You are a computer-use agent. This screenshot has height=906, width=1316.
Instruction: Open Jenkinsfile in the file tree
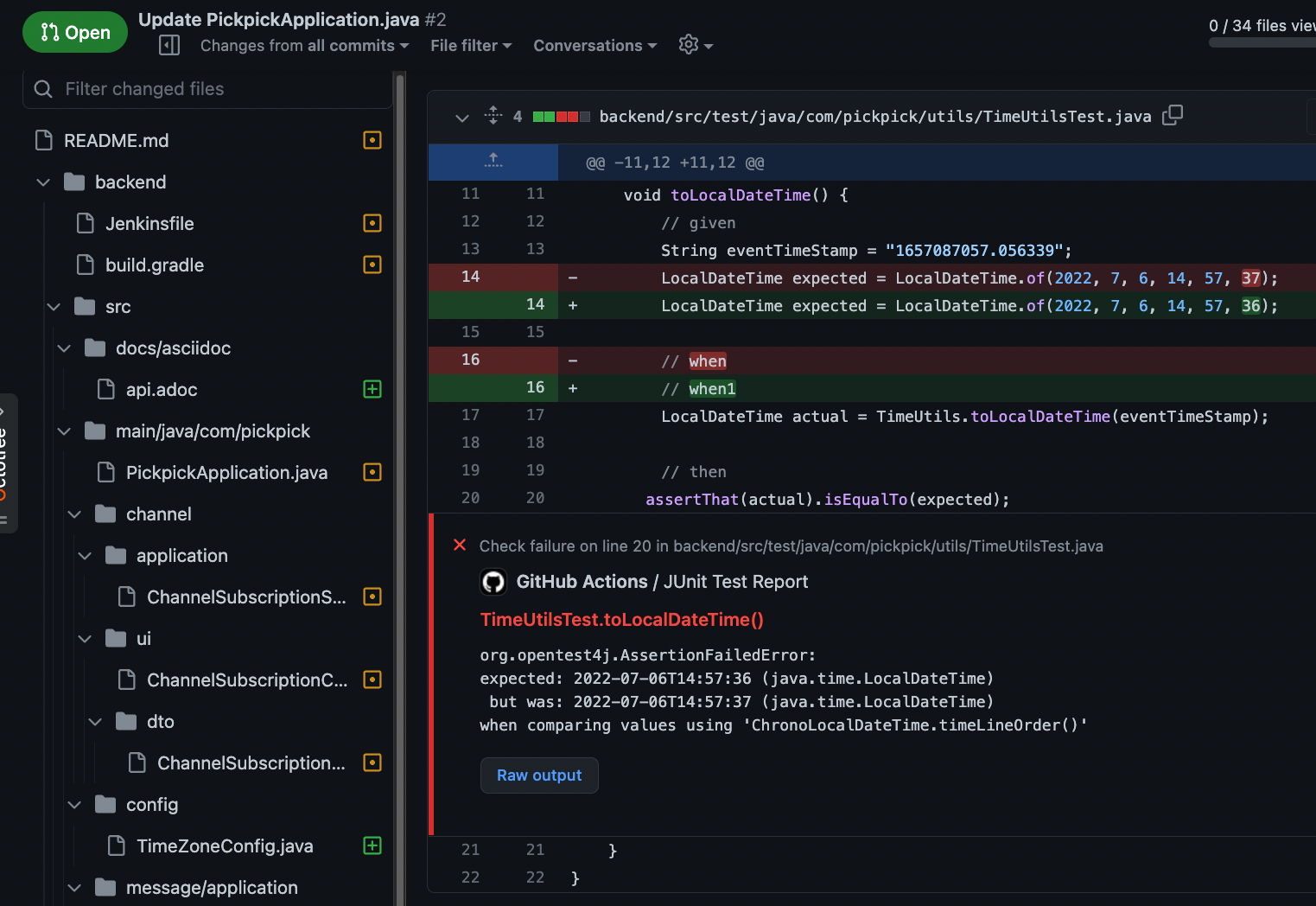pos(149,224)
